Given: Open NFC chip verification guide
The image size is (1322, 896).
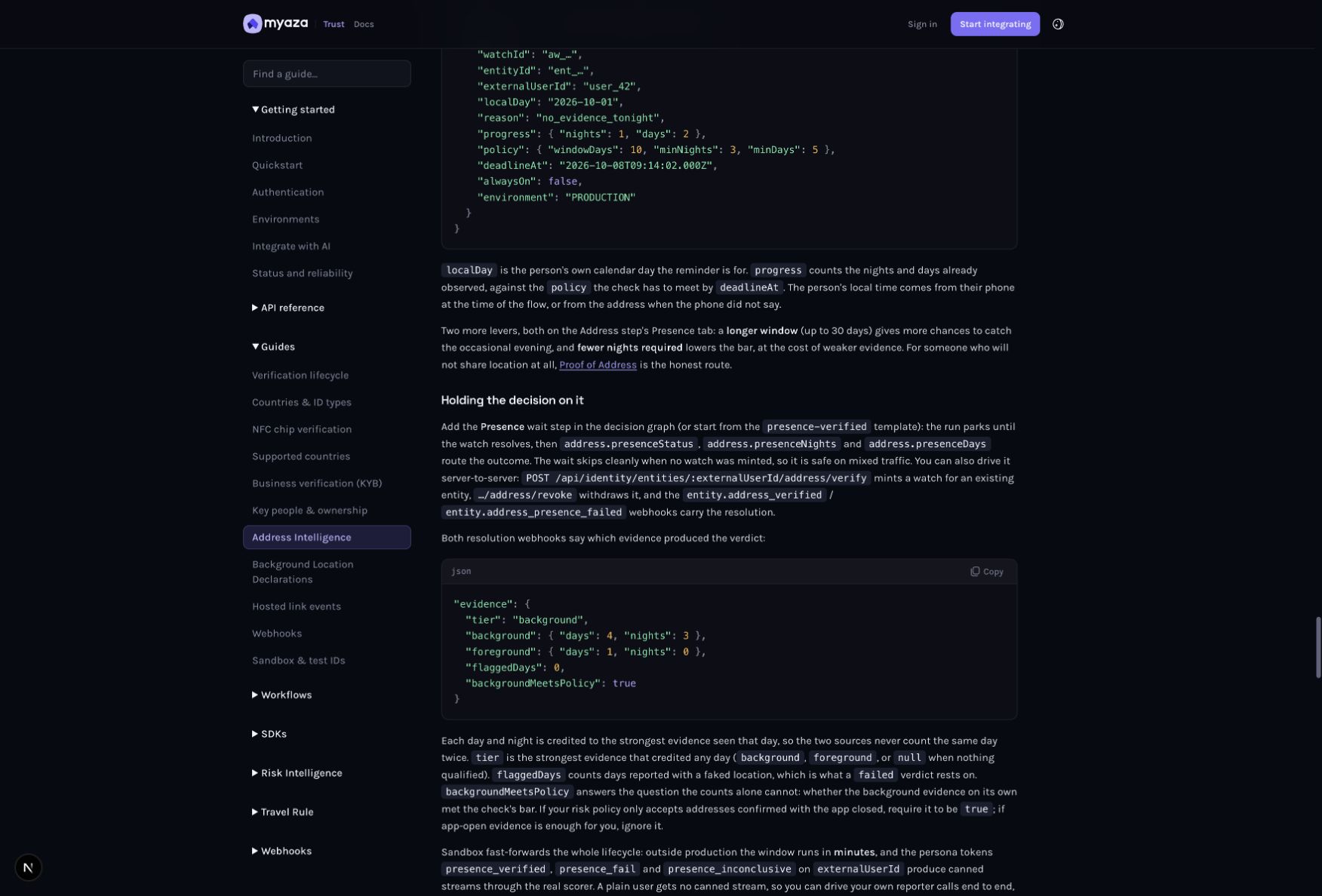Looking at the screenshot, I should (x=301, y=430).
